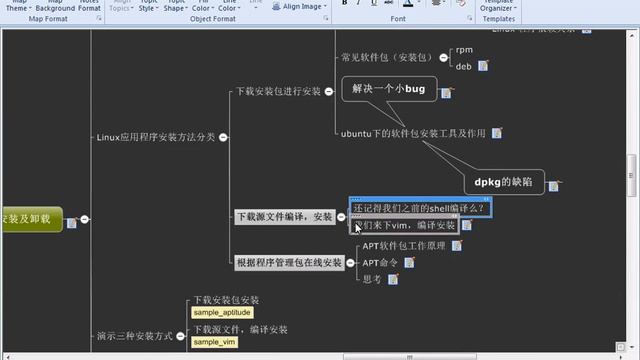Click the Align Image icon

(x=276, y=6)
